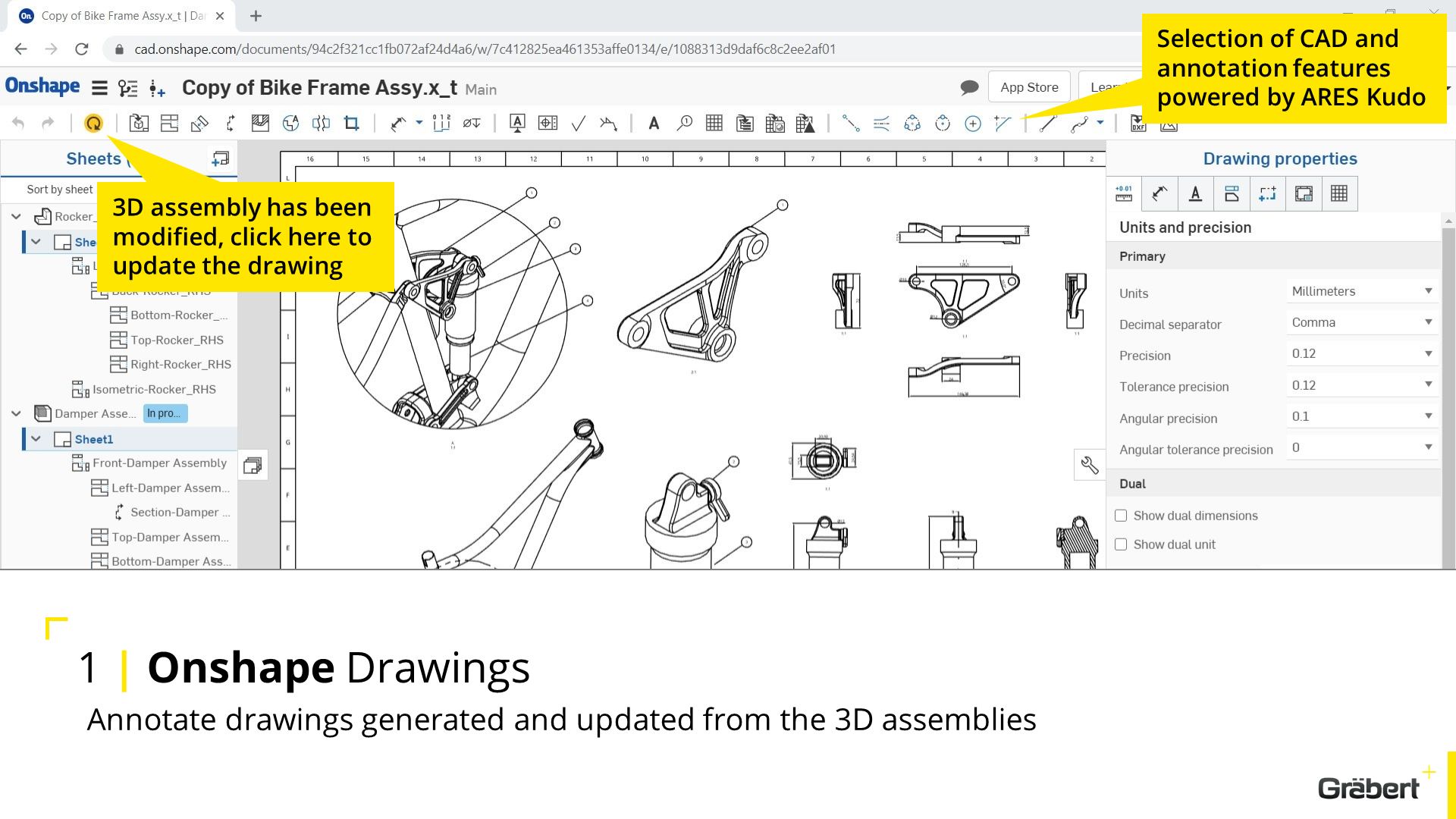The image size is (1456, 819).
Task: Select the Spline tool
Action: pyautogui.click(x=1079, y=123)
